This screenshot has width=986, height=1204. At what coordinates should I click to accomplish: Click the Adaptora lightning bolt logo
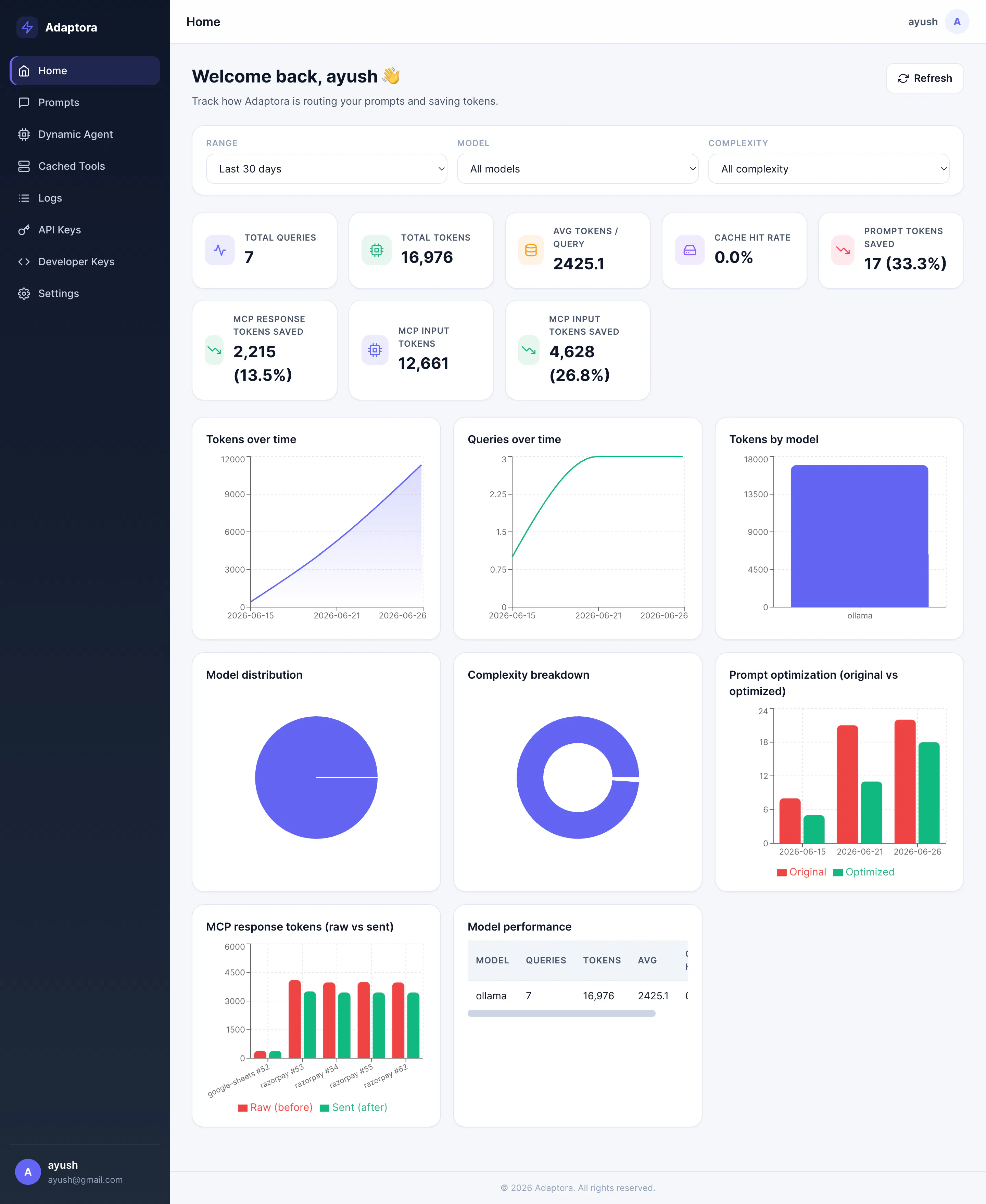click(27, 27)
